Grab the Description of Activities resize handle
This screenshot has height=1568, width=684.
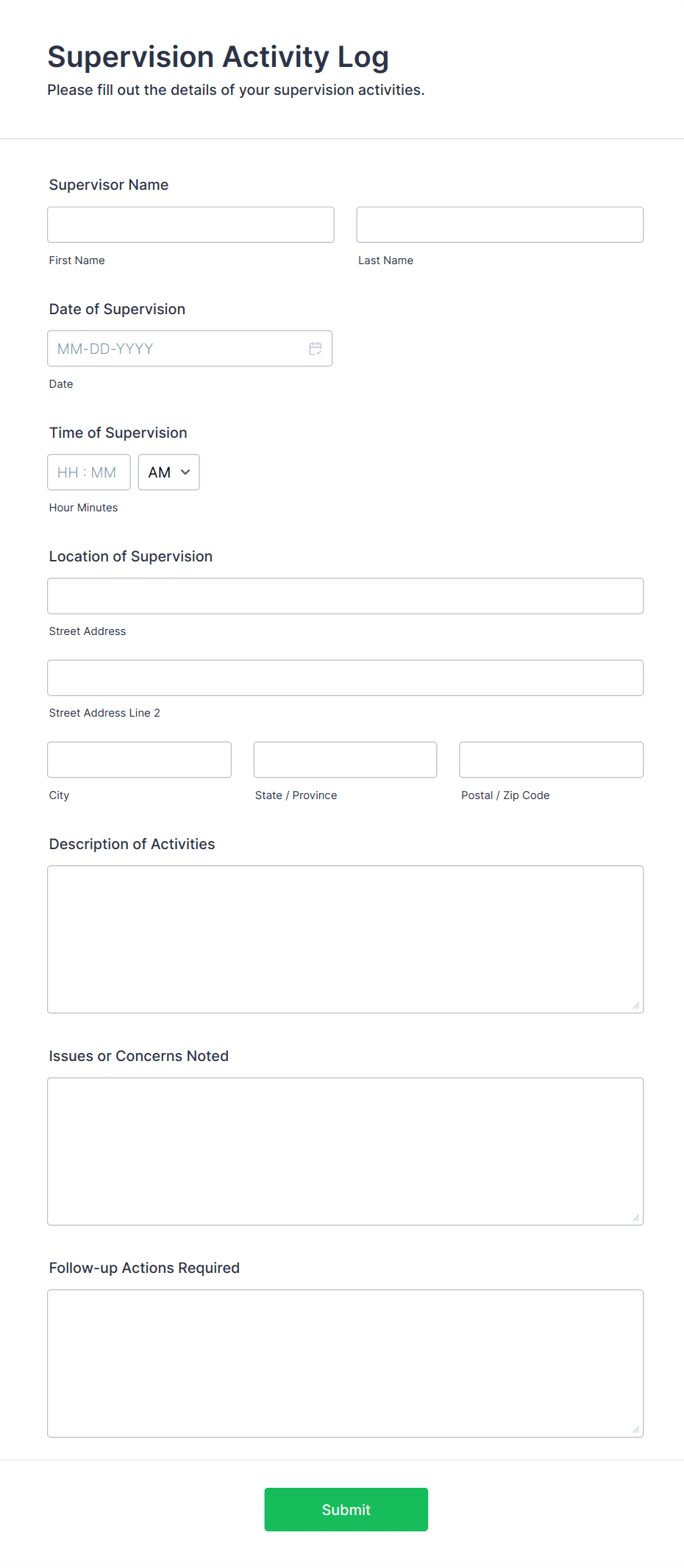point(636,1006)
